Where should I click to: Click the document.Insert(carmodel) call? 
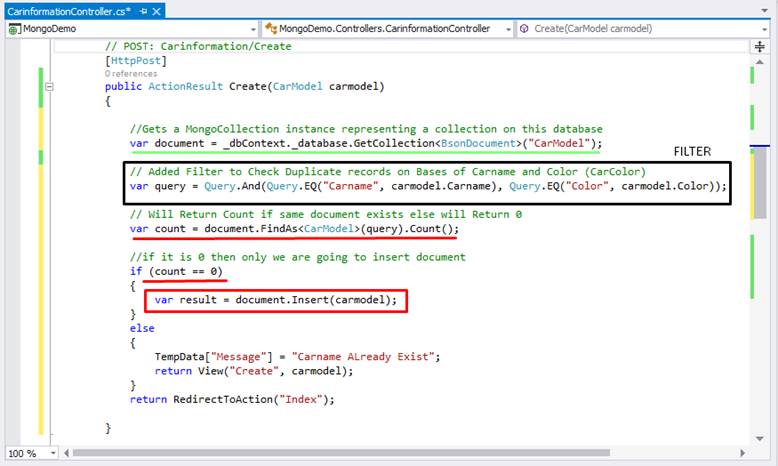[x=313, y=300]
